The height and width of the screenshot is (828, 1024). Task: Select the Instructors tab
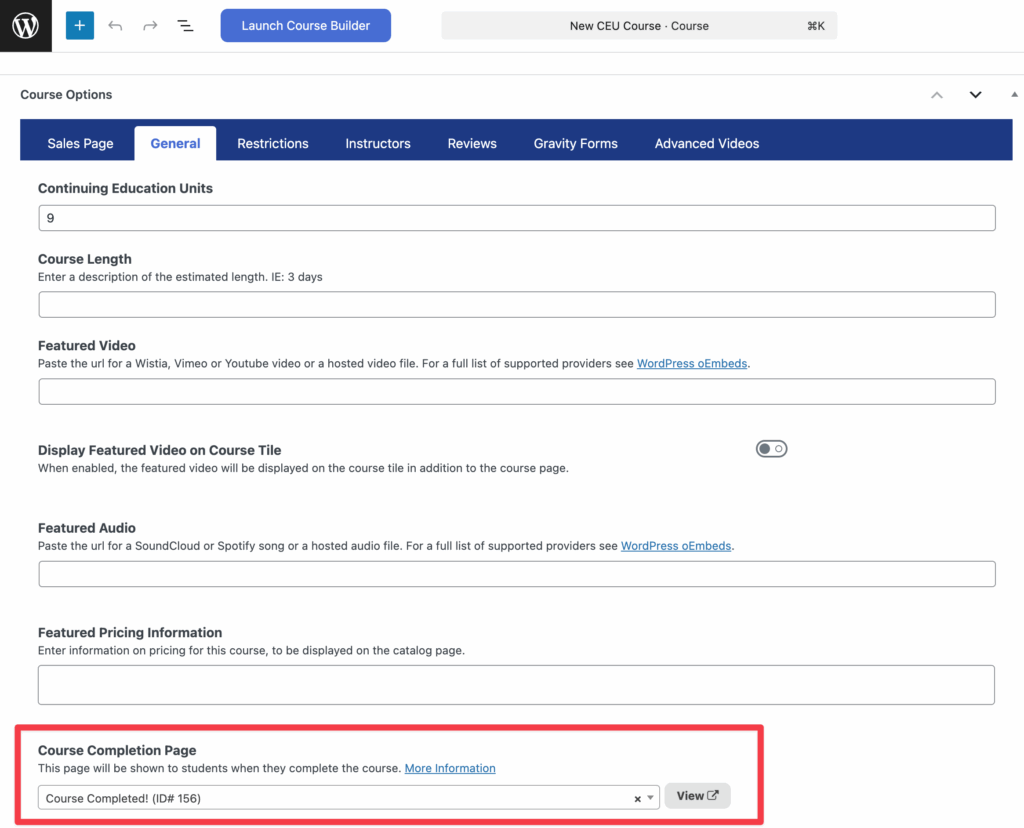pos(378,143)
